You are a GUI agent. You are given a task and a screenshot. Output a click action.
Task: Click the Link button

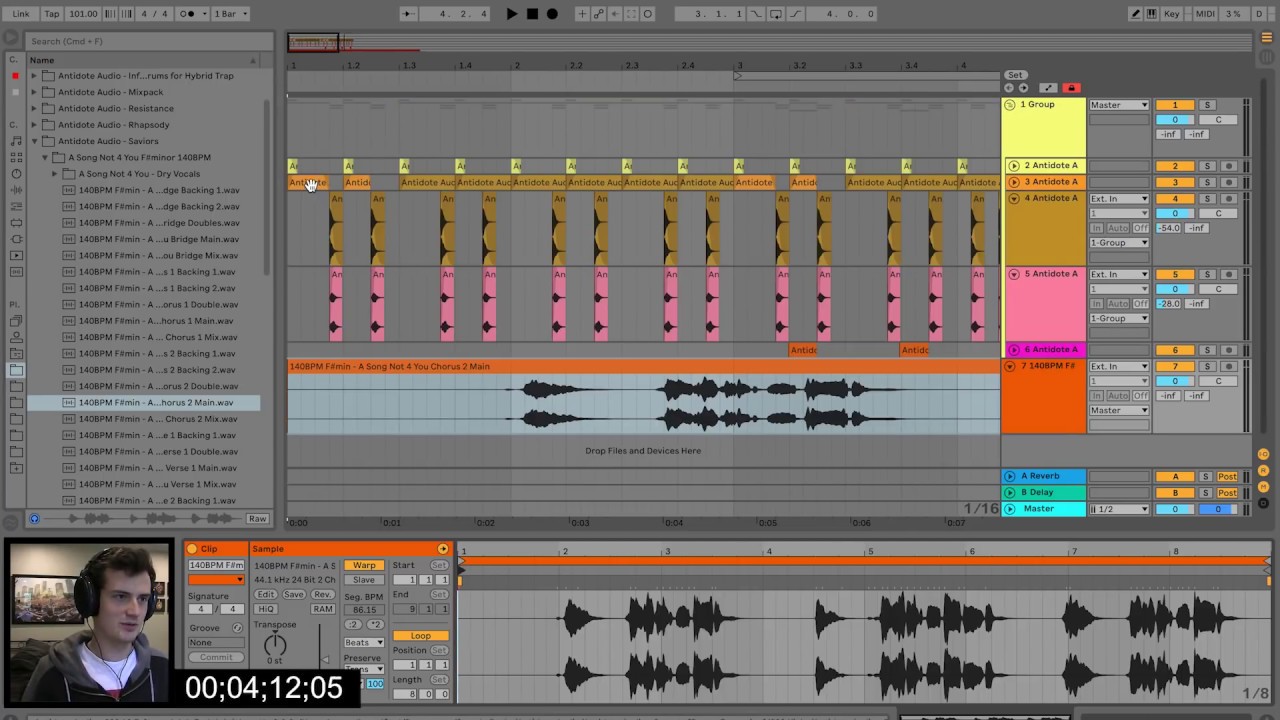click(21, 14)
